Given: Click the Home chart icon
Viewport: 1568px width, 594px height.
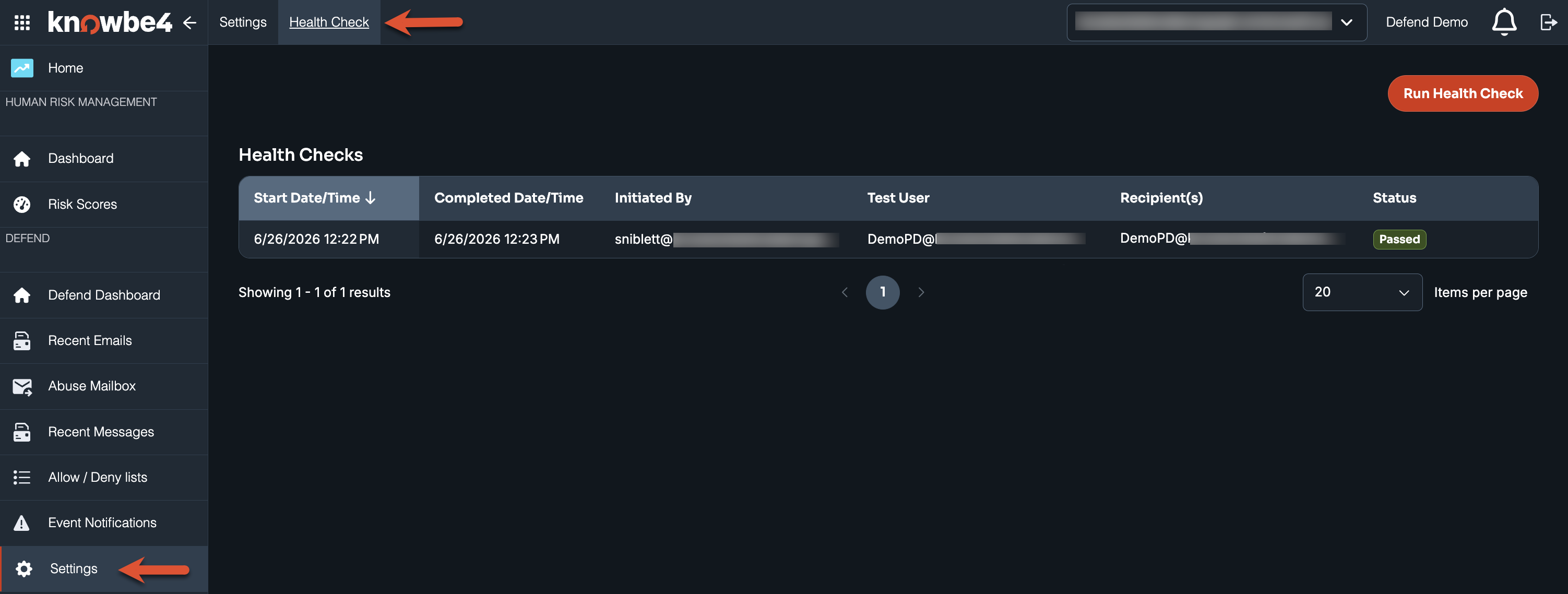Looking at the screenshot, I should [x=22, y=68].
